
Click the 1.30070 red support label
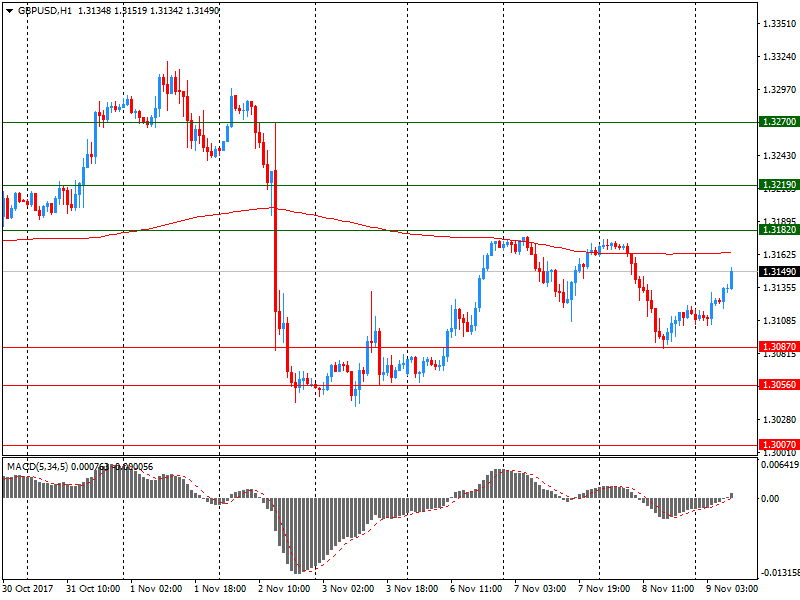tap(779, 445)
